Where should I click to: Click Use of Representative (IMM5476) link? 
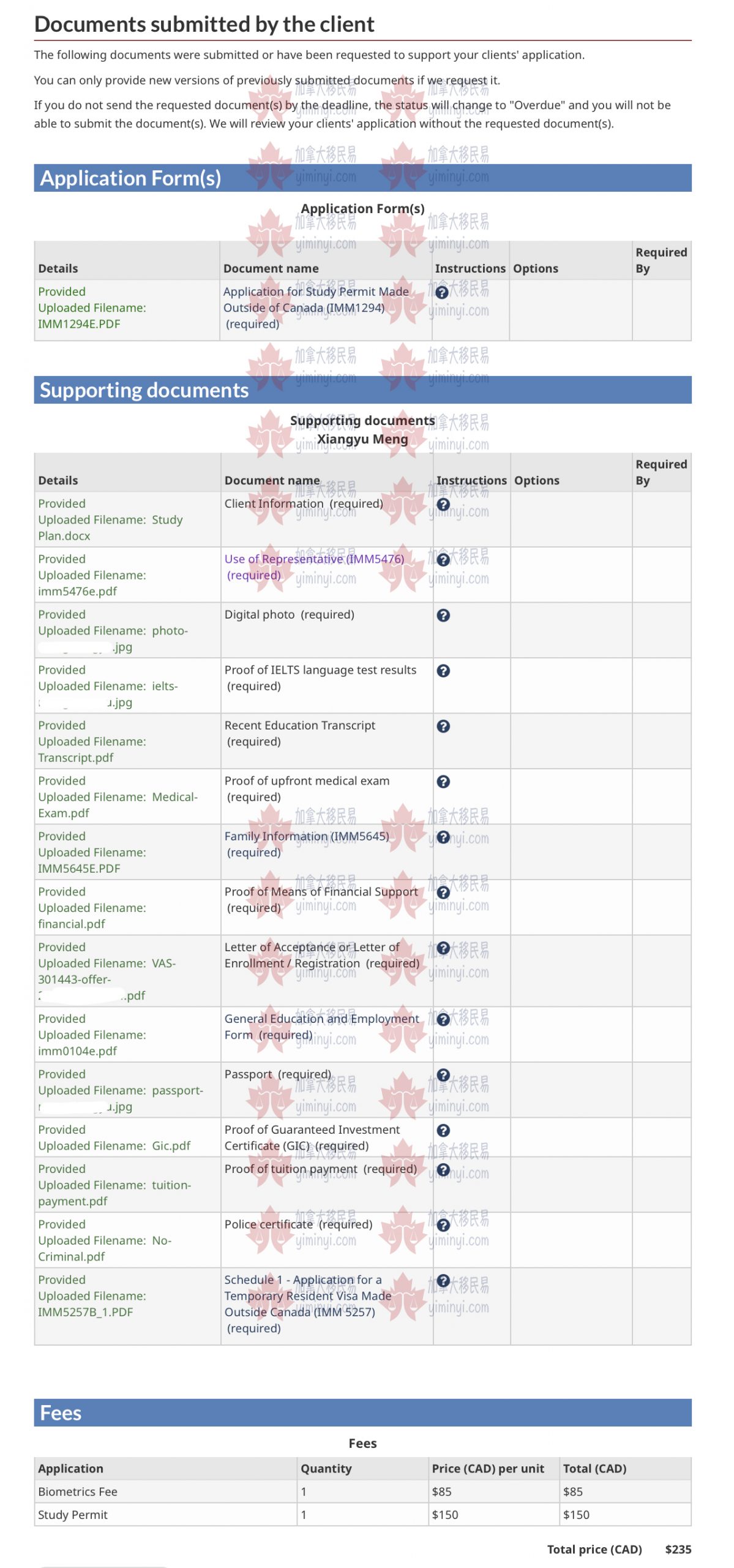pyautogui.click(x=314, y=559)
